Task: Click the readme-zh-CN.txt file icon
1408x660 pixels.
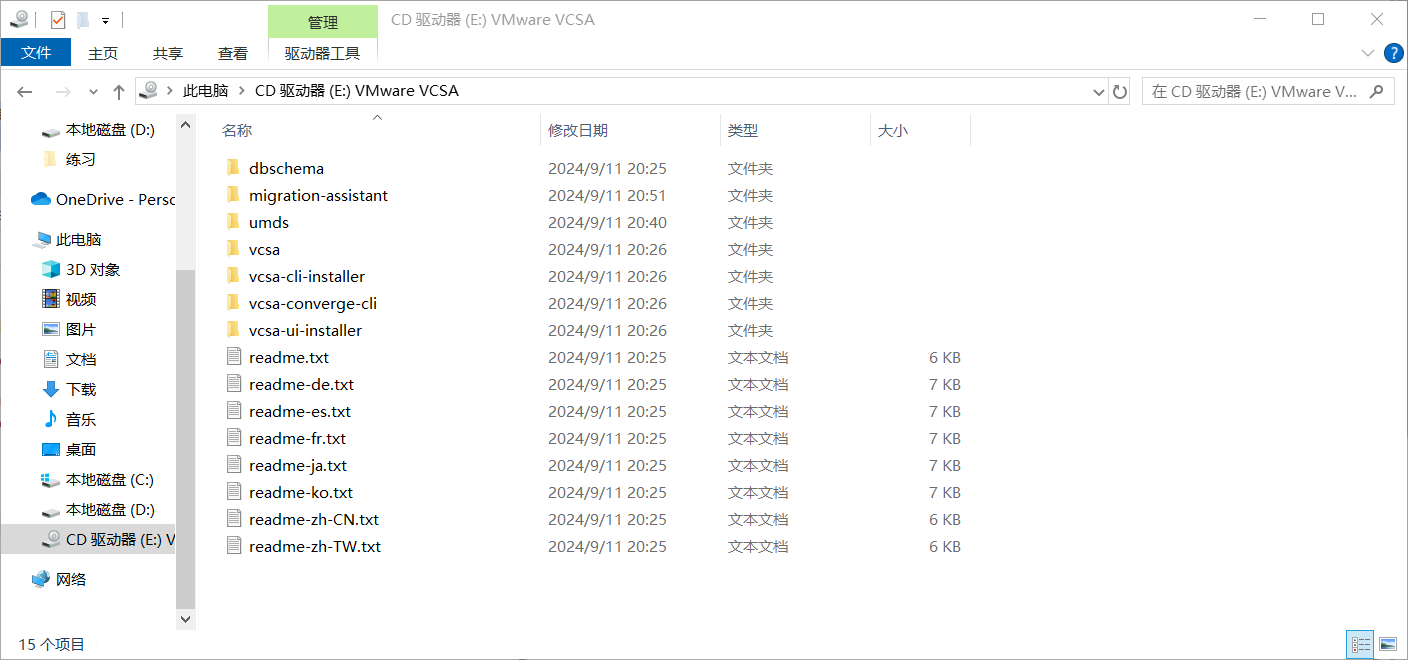Action: pos(234,519)
